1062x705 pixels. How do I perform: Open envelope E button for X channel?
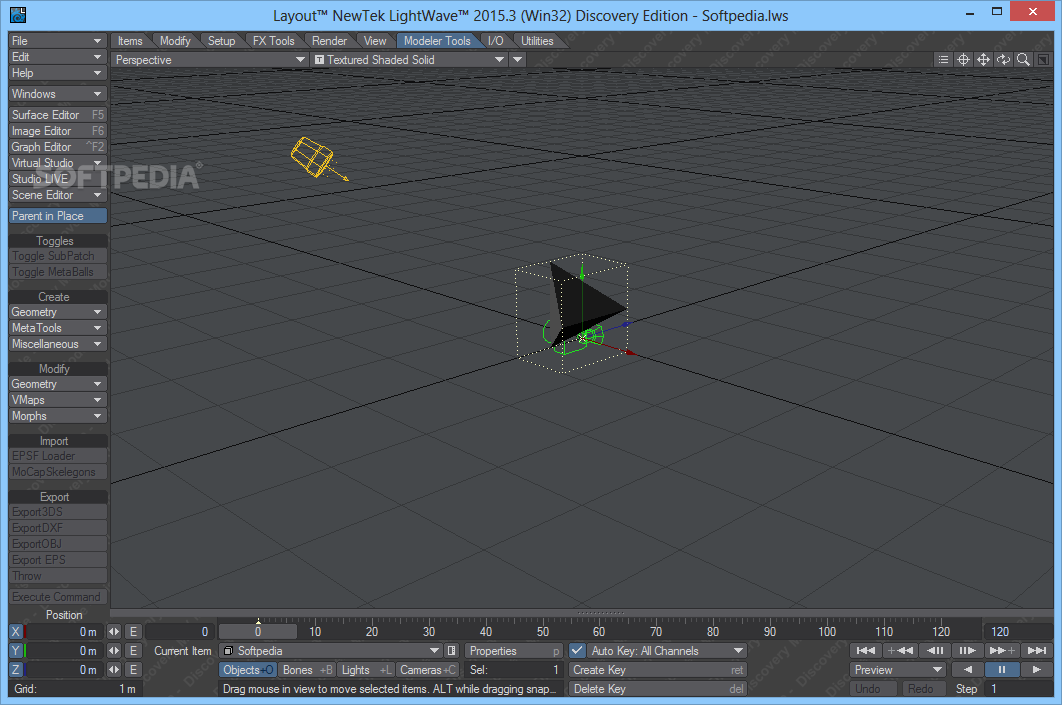pos(133,631)
